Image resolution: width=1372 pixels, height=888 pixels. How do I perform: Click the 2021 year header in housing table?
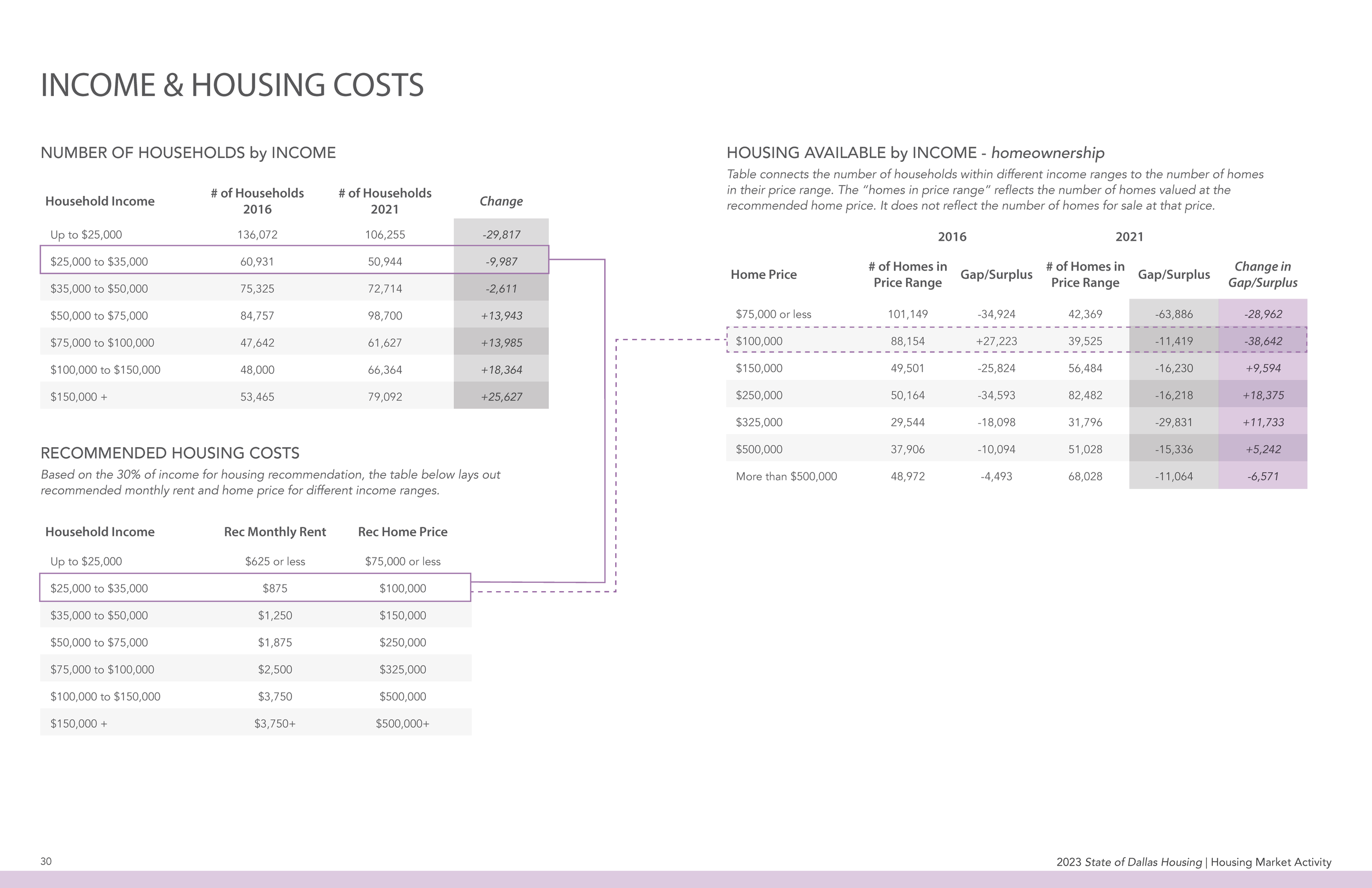1129,237
